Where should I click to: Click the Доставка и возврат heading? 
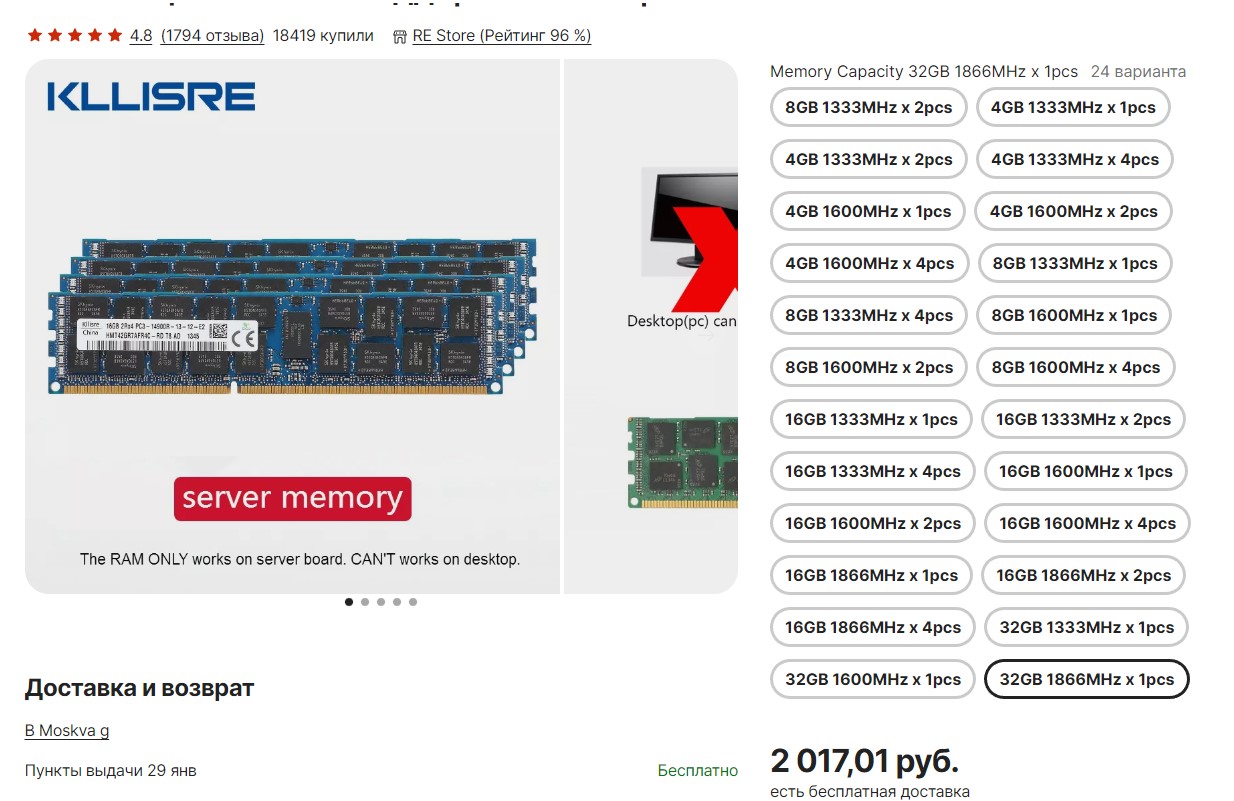click(140, 688)
